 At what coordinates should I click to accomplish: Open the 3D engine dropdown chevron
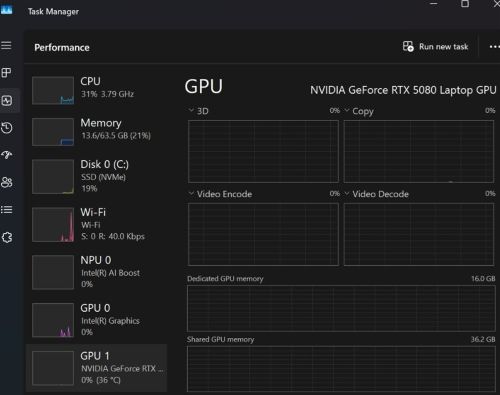coord(191,110)
